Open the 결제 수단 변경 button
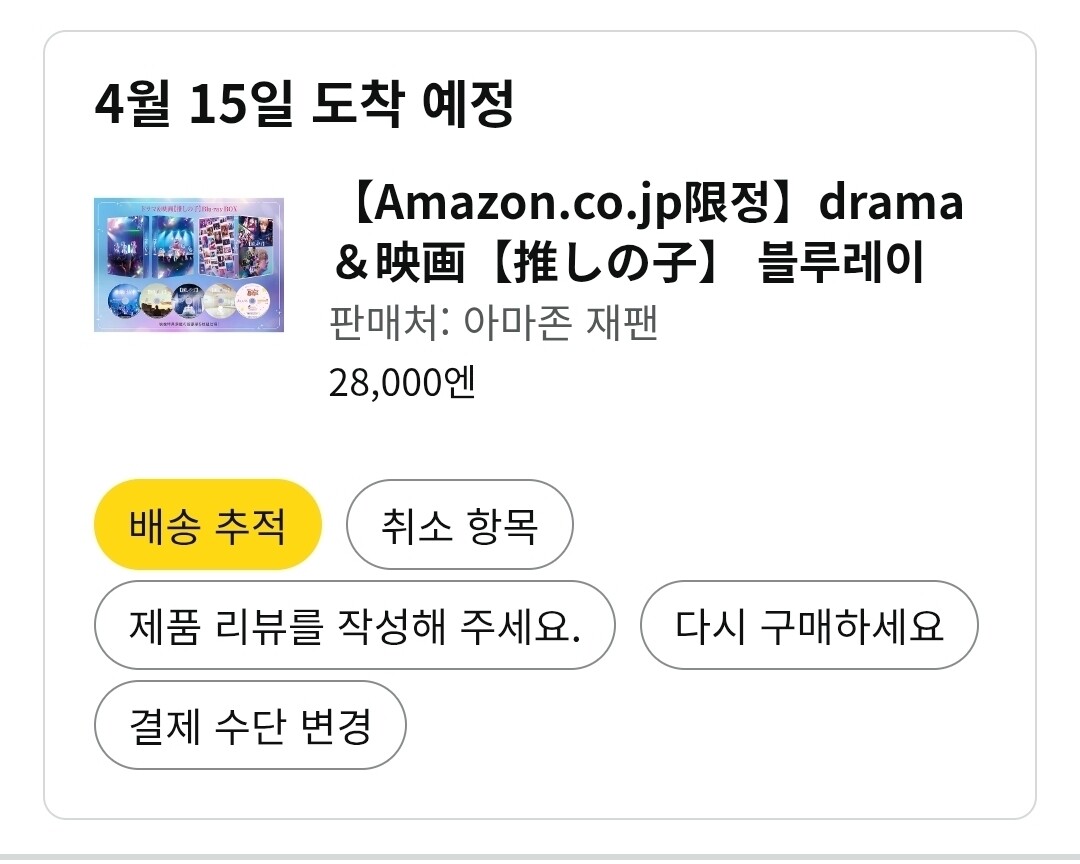1080x864 pixels. coord(250,726)
